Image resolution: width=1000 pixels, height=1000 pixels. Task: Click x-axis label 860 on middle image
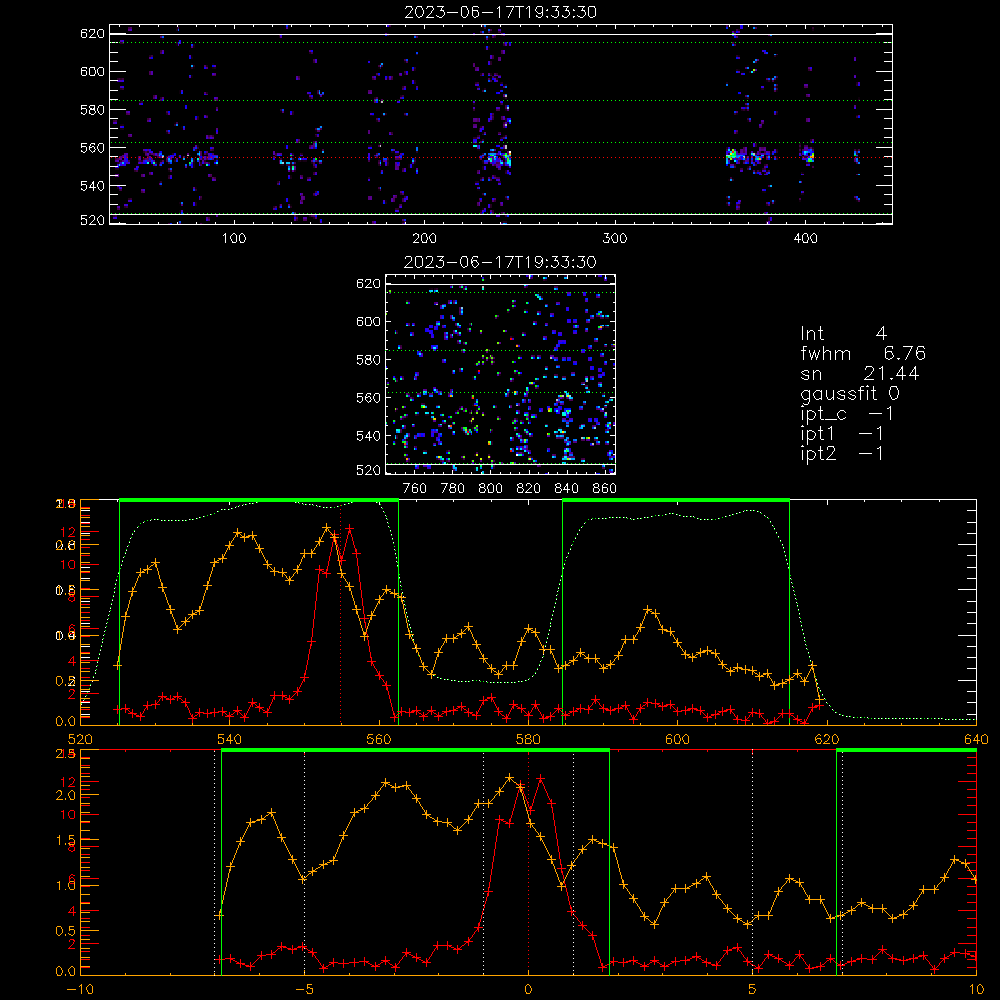pyautogui.click(x=605, y=489)
